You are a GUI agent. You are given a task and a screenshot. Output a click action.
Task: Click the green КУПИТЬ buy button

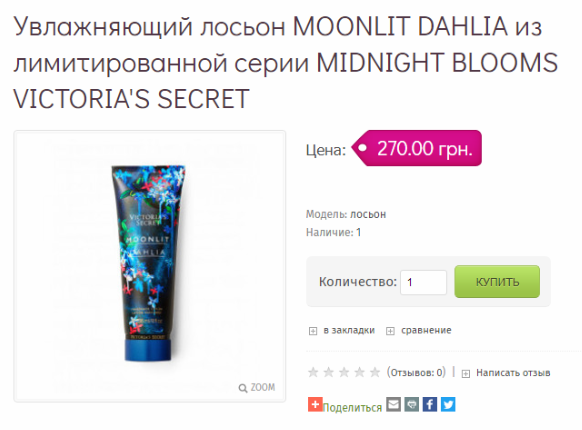click(x=497, y=281)
